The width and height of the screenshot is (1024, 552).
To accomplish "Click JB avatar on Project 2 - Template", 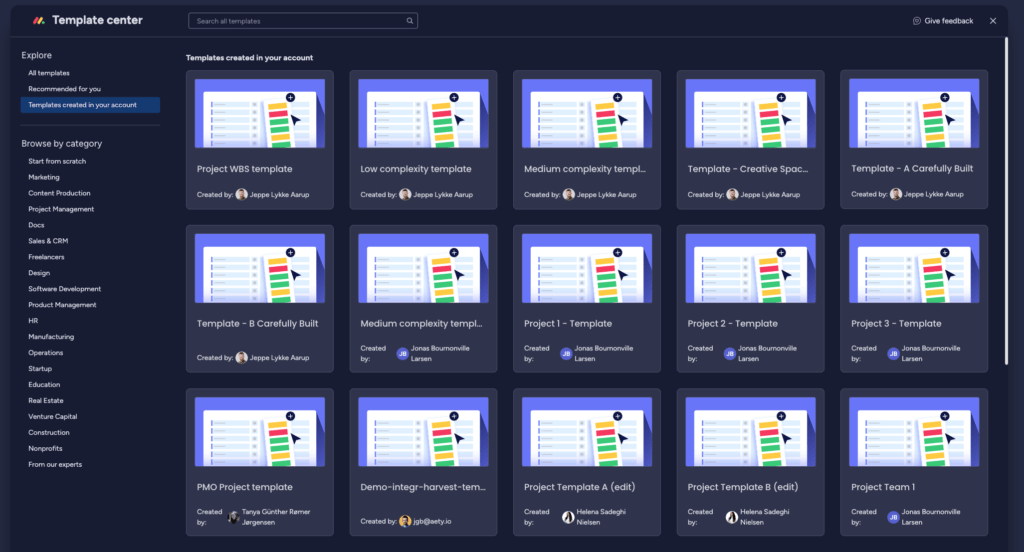I will coord(729,353).
